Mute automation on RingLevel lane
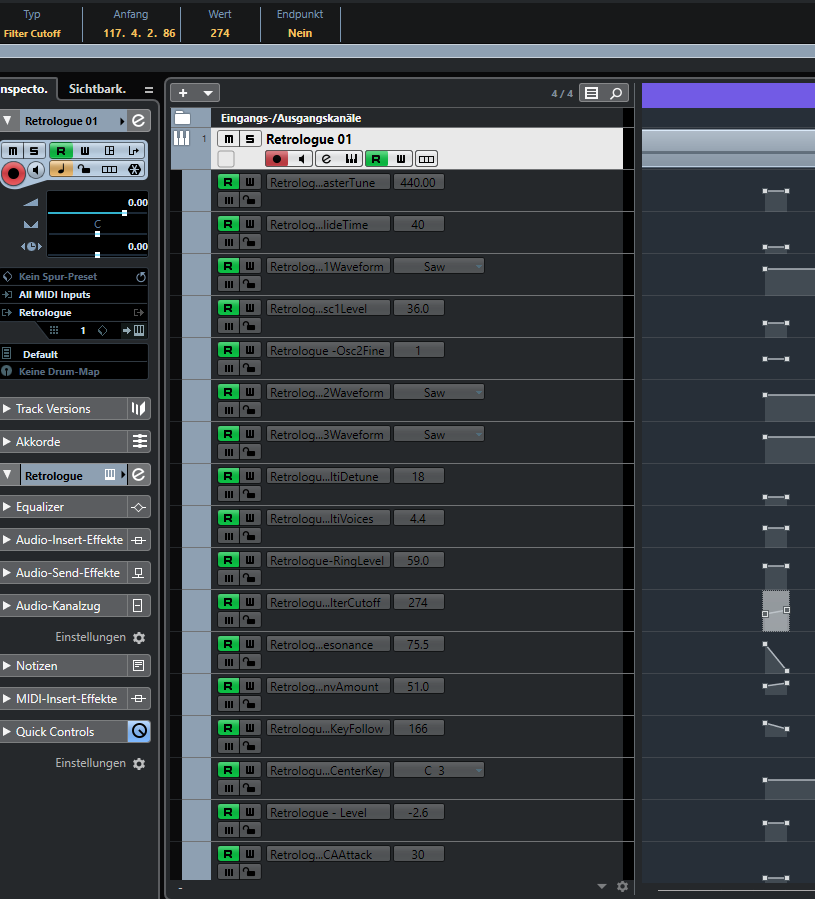This screenshot has width=815, height=899. pyautogui.click(x=229, y=578)
